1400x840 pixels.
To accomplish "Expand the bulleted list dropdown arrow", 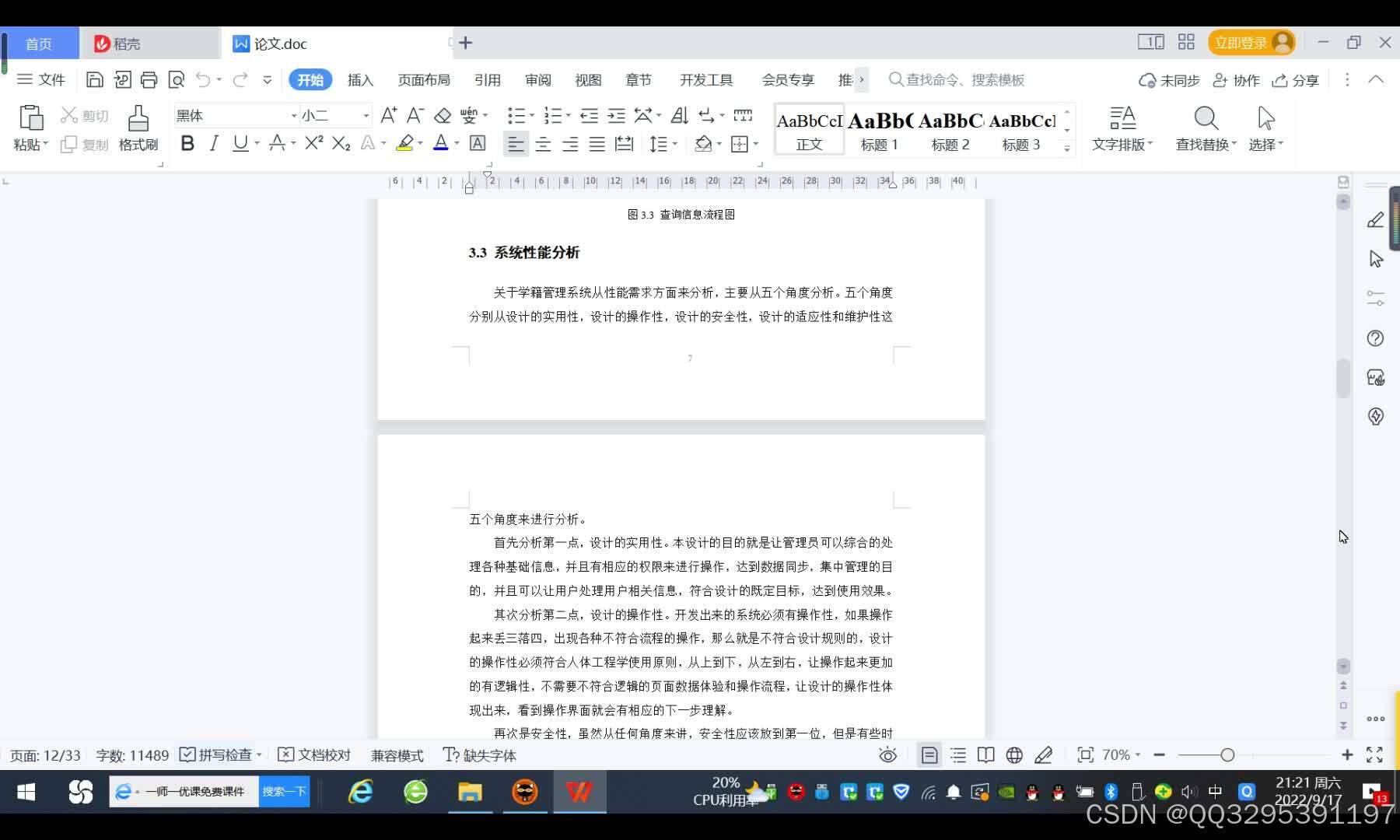I will pyautogui.click(x=532, y=116).
